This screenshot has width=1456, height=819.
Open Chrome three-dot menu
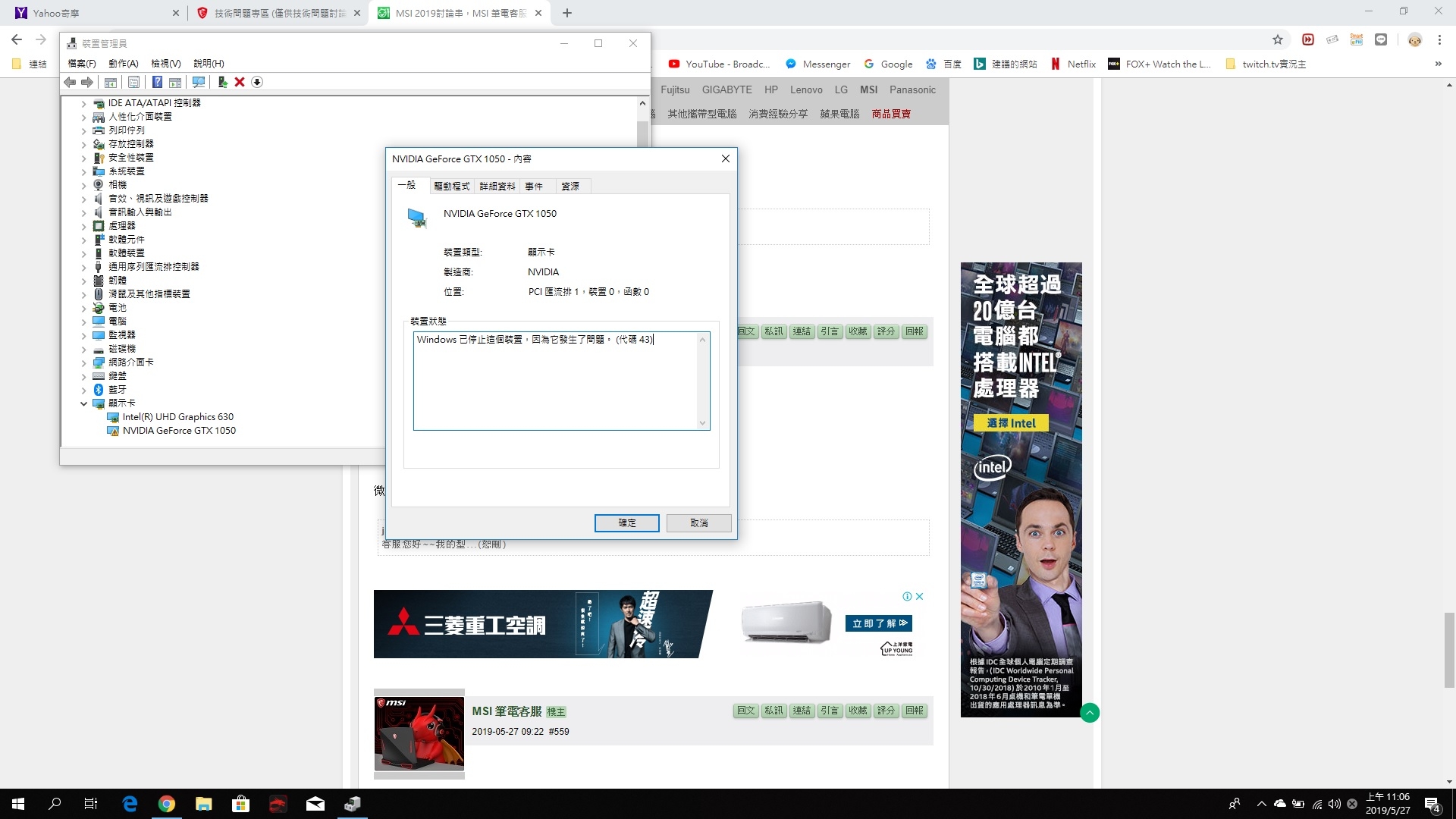pos(1439,39)
